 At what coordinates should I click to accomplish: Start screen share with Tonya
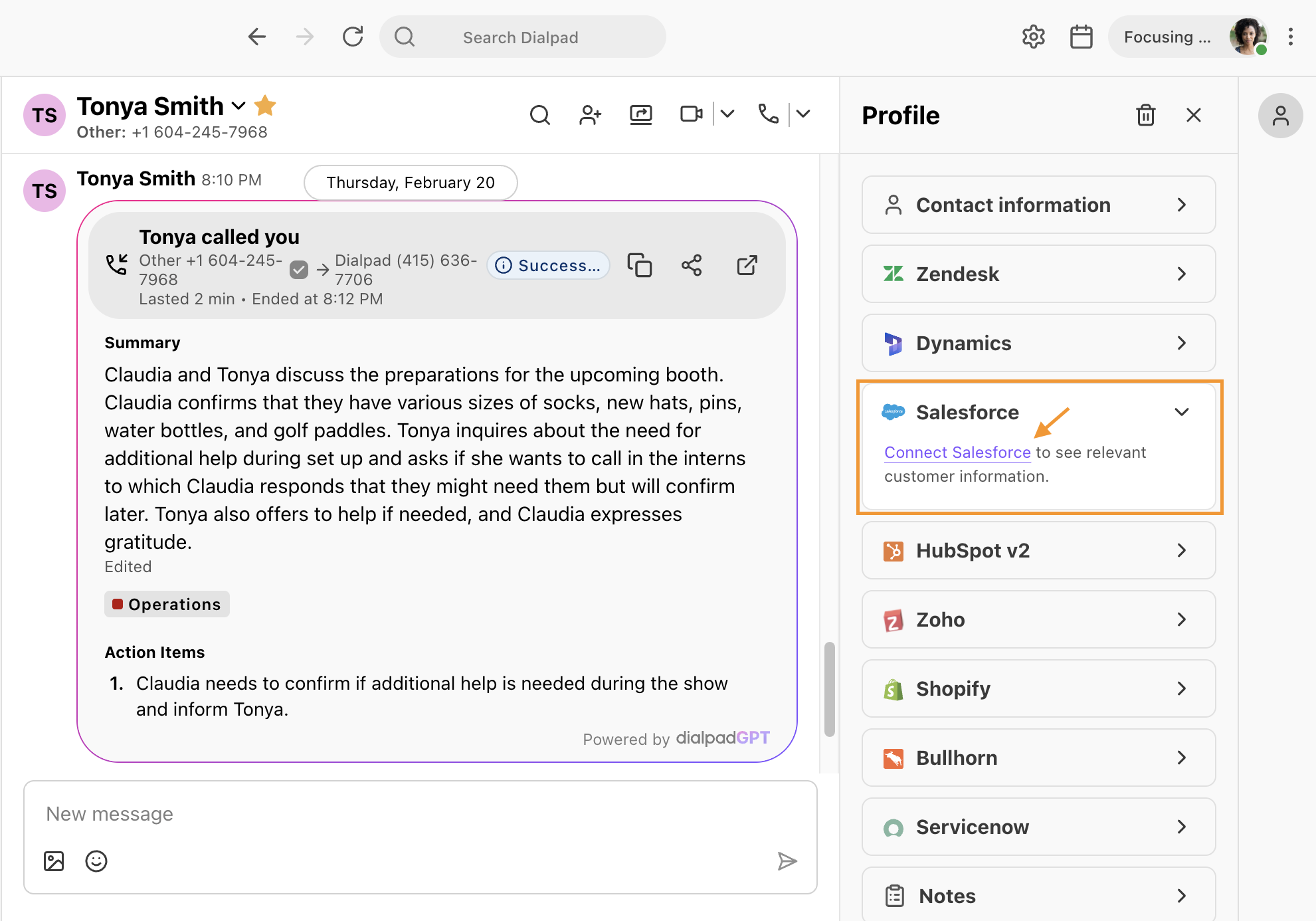(x=640, y=115)
